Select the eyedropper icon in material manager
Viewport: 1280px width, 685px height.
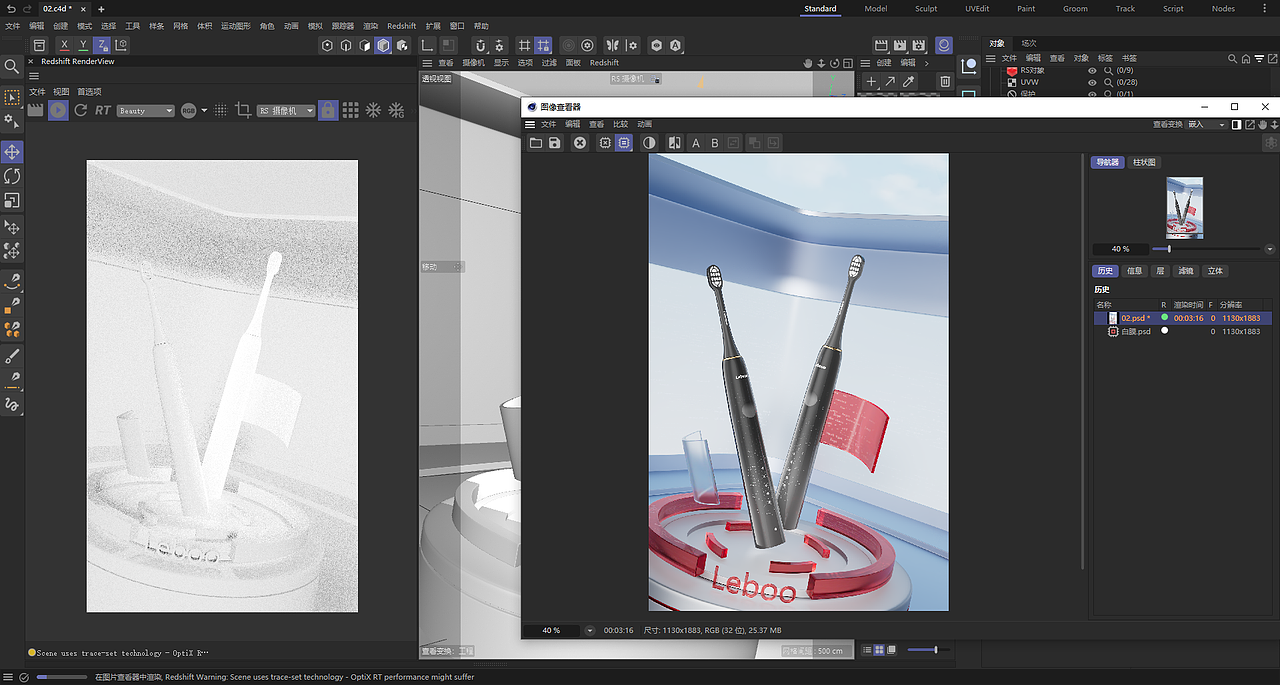pos(909,81)
